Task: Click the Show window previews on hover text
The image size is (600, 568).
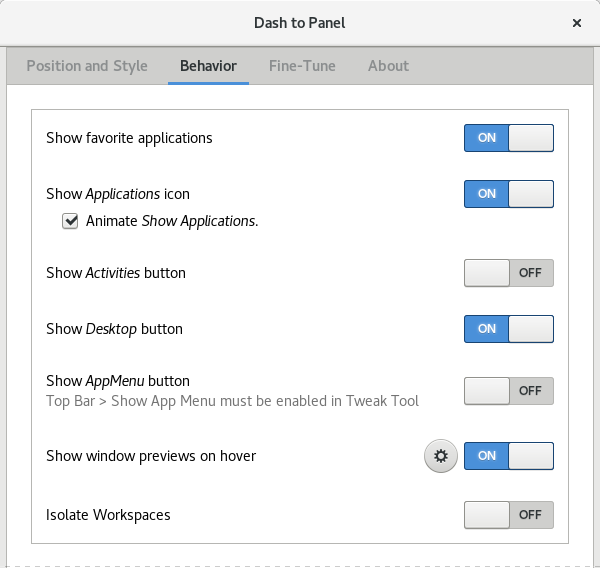Action: click(x=151, y=456)
